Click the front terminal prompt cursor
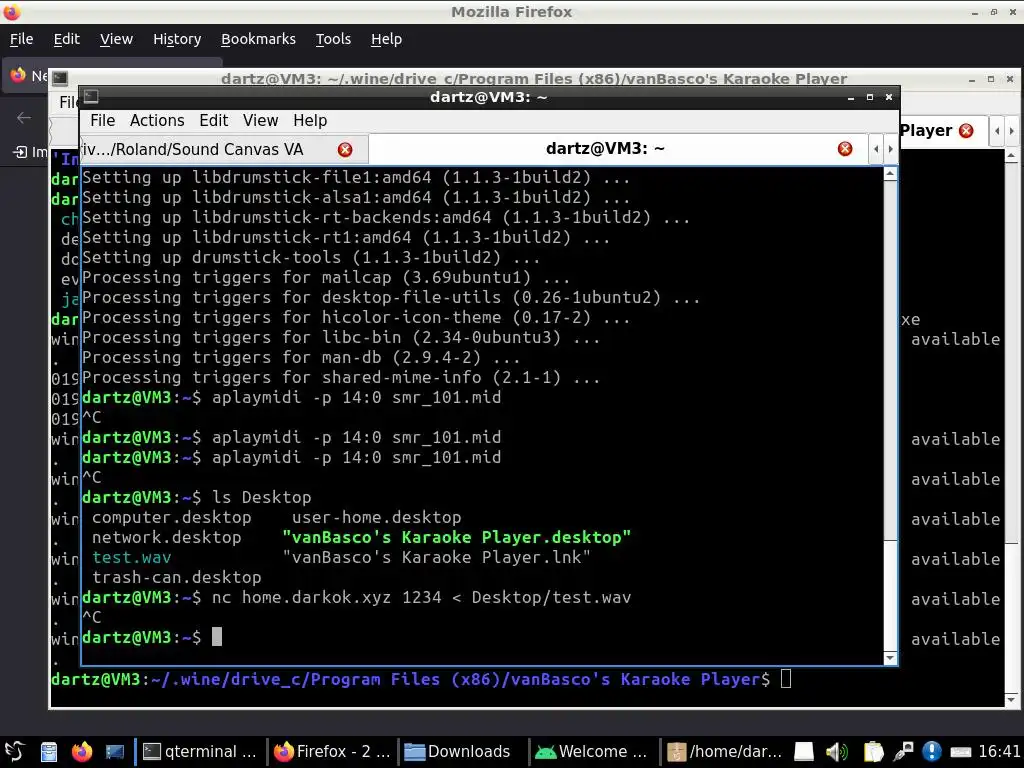The height and width of the screenshot is (768, 1024). coord(217,637)
